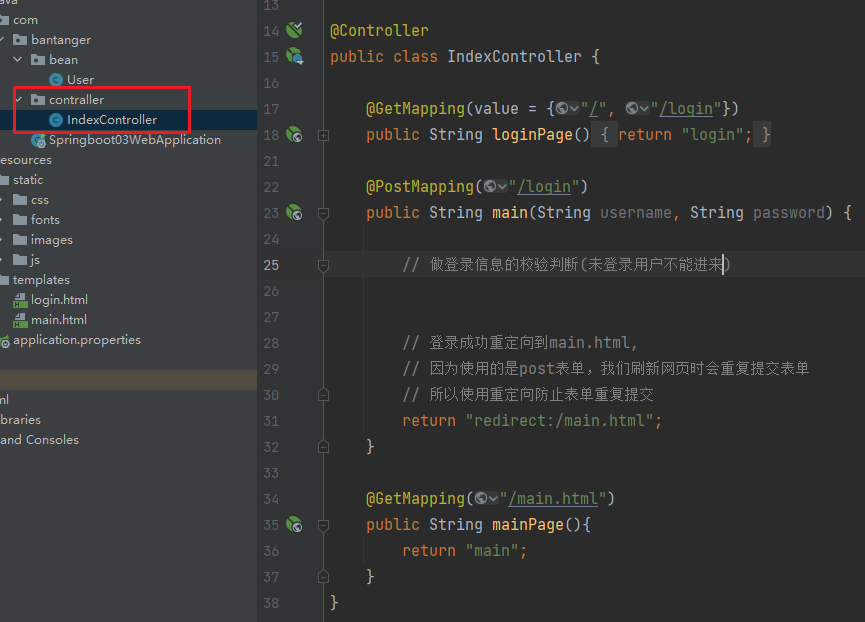Screen dimensions: 865x622
Task: Click line number 31 in the gutter
Action: (271, 421)
